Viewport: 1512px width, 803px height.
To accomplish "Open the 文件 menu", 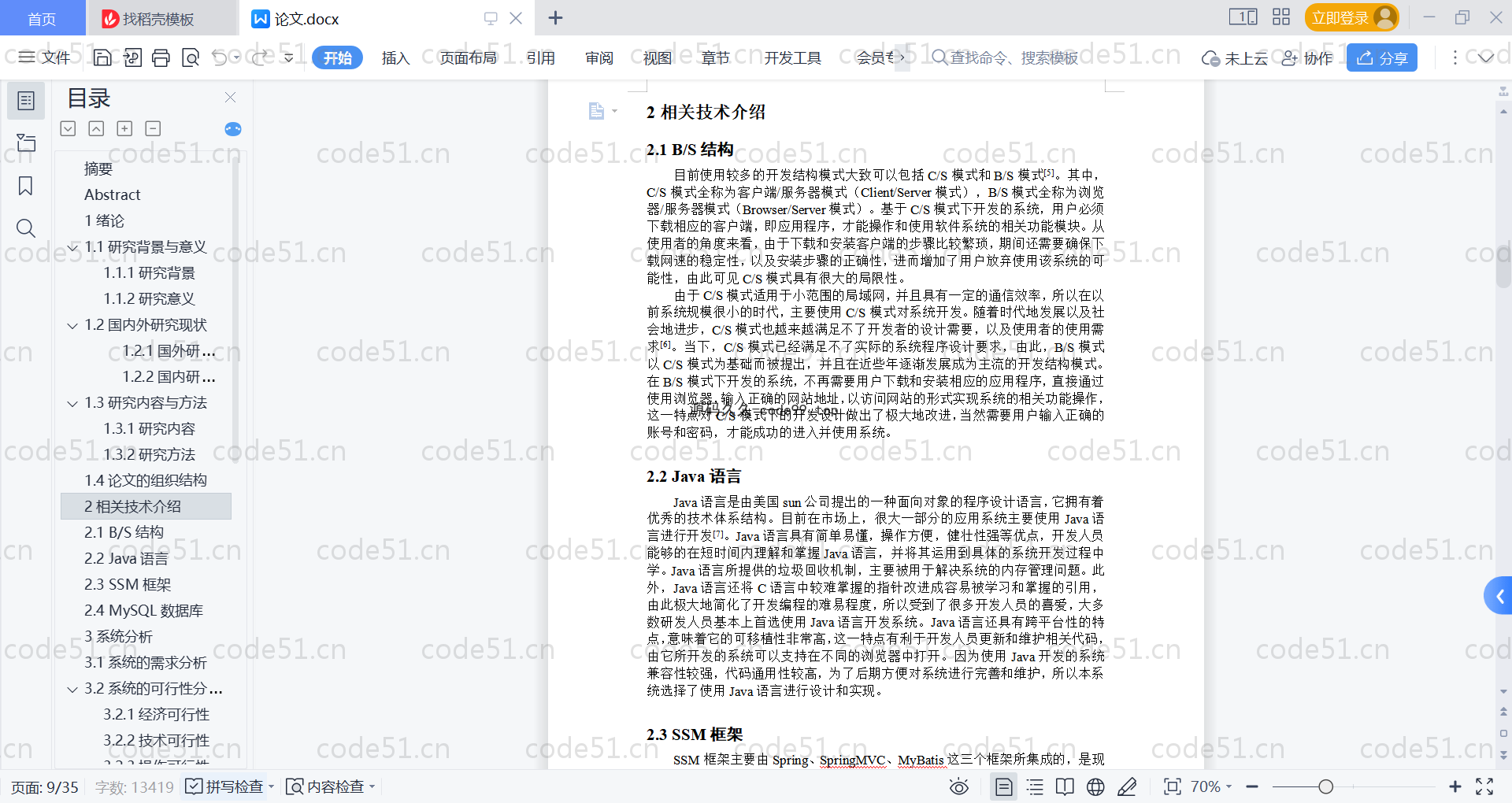I will (45, 57).
